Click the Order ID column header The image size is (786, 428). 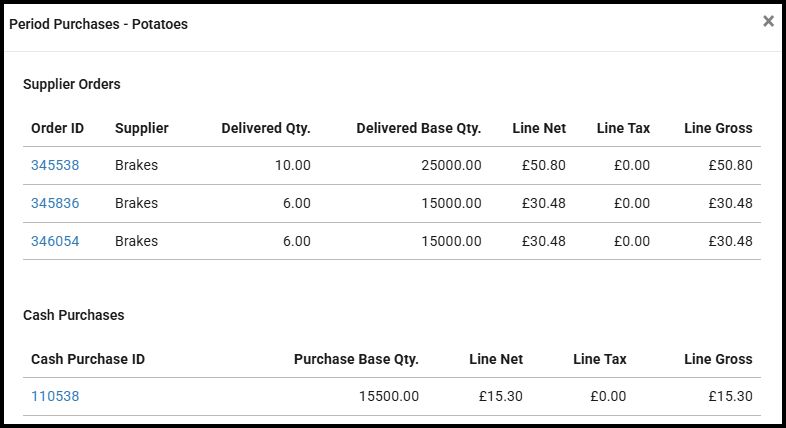[57, 128]
